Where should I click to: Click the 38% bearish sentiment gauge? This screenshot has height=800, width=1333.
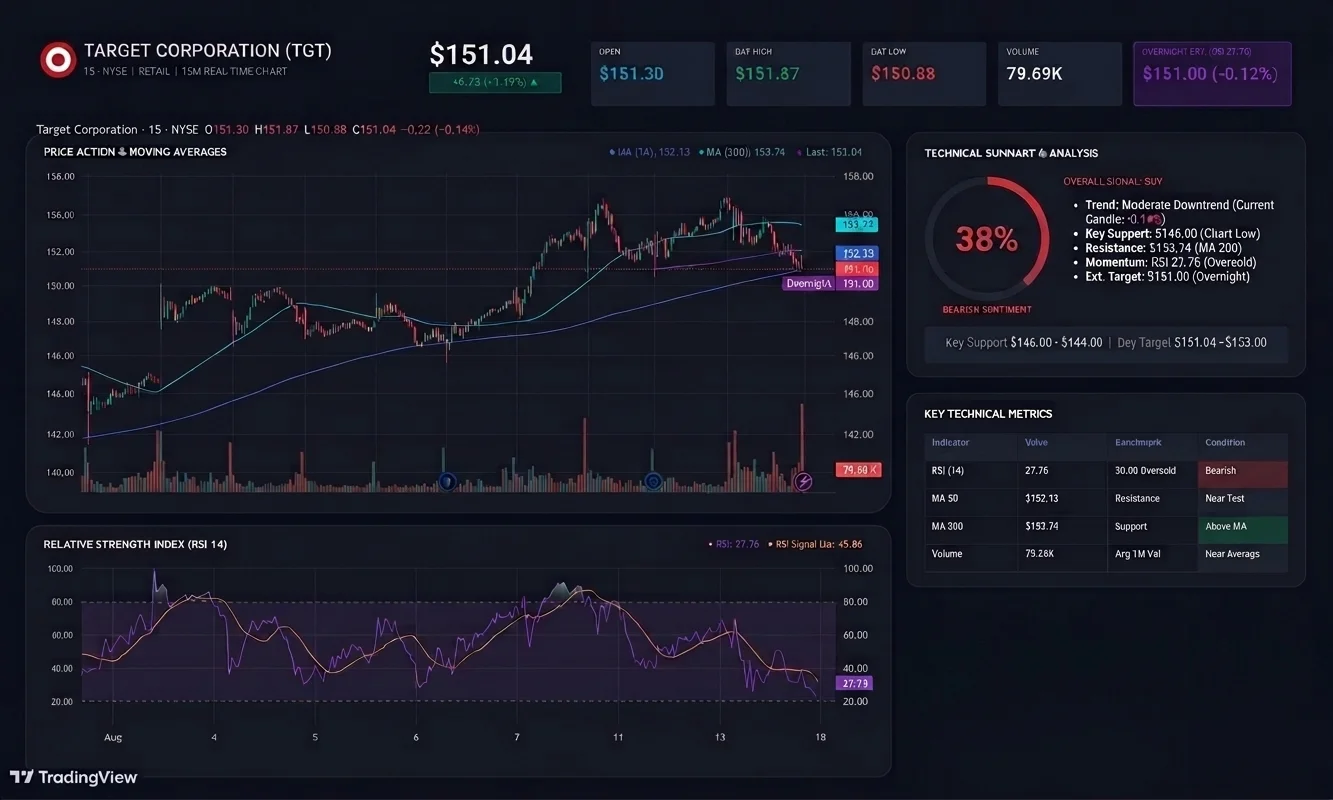[x=986, y=238]
